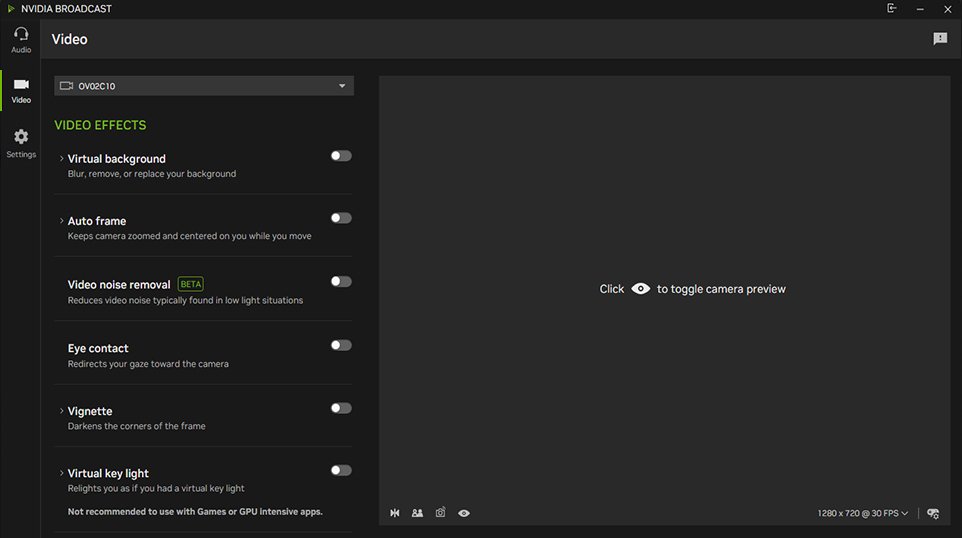Screen dimensions: 962x538
Task: Turn on Video noise removal toggle
Action: pyautogui.click(x=341, y=282)
